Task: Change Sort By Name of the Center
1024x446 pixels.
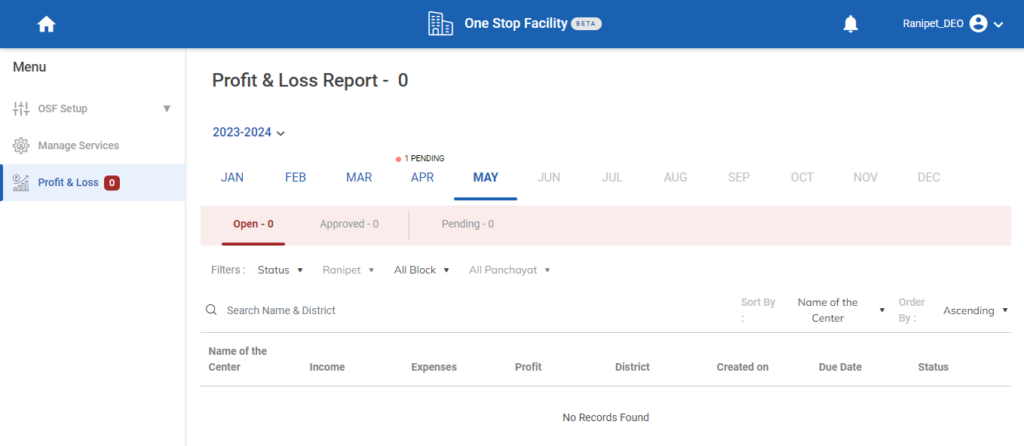Action: 840,310
